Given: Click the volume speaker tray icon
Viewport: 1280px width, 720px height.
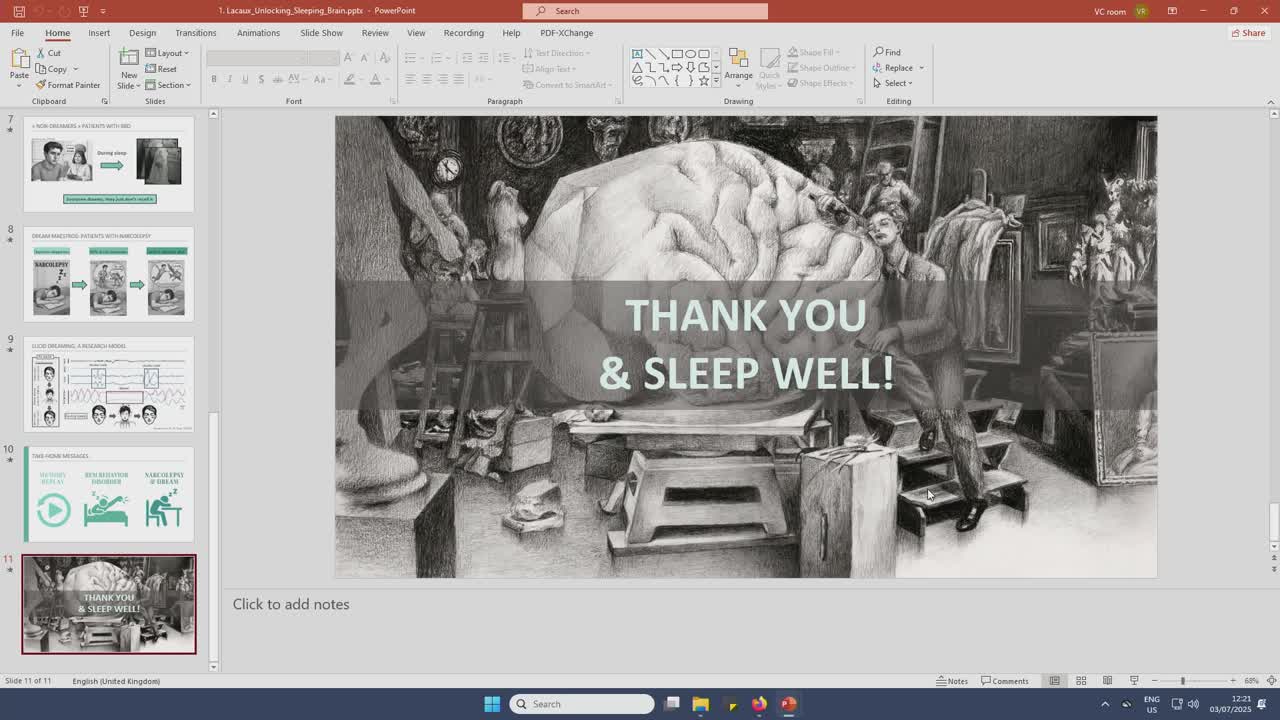Looking at the screenshot, I should tap(1193, 704).
